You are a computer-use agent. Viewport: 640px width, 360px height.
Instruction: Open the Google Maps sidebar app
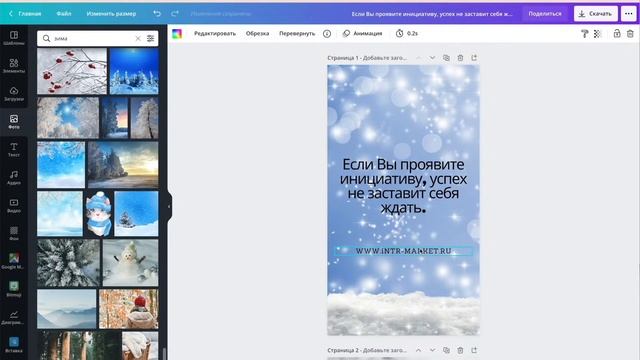coord(13,261)
